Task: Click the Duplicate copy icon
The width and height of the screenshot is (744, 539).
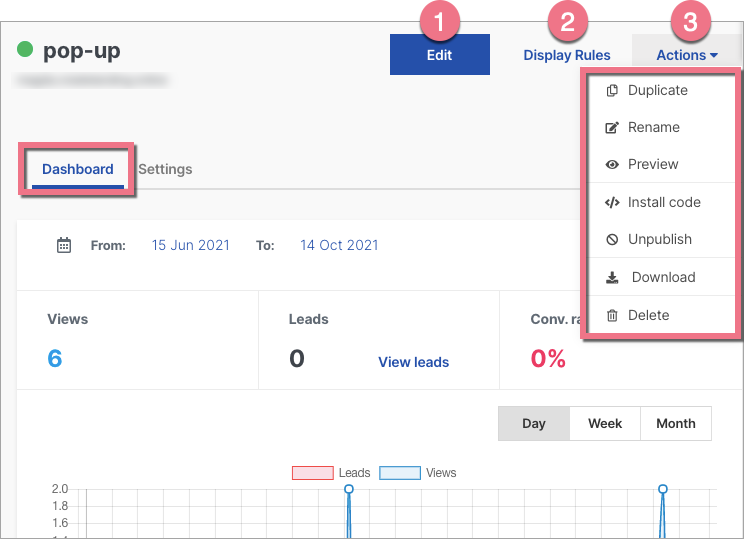Action: (x=612, y=90)
